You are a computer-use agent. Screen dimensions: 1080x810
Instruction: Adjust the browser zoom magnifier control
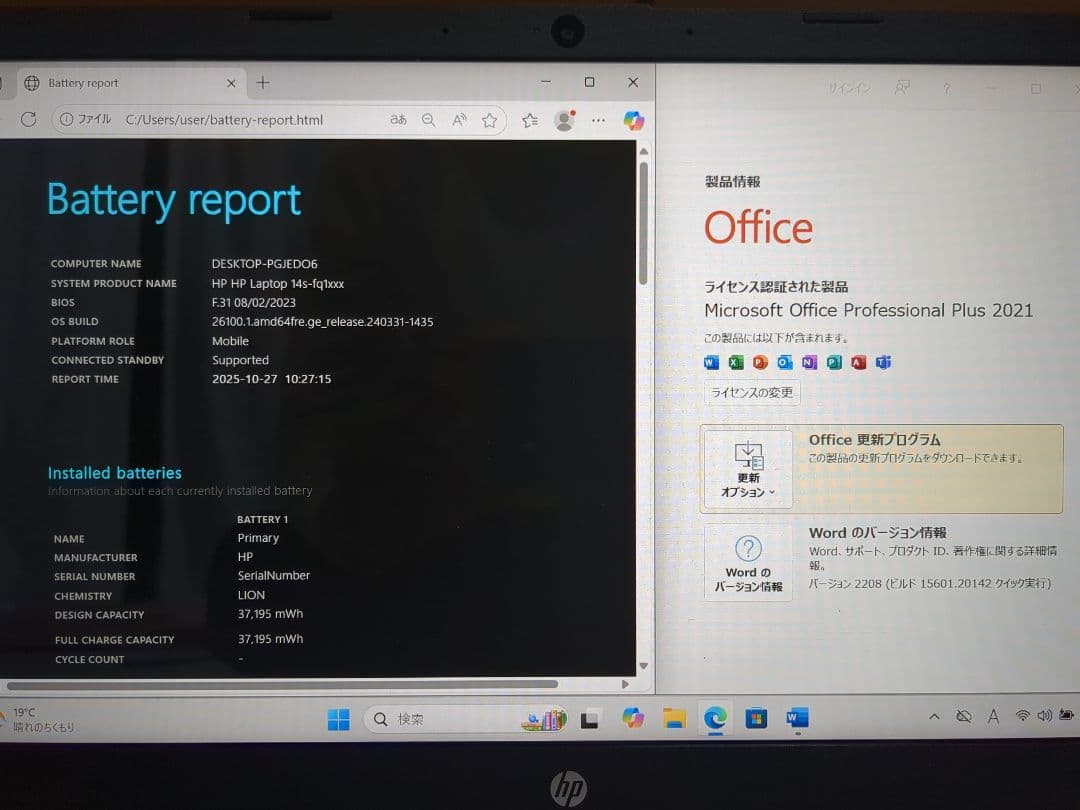pyautogui.click(x=428, y=120)
